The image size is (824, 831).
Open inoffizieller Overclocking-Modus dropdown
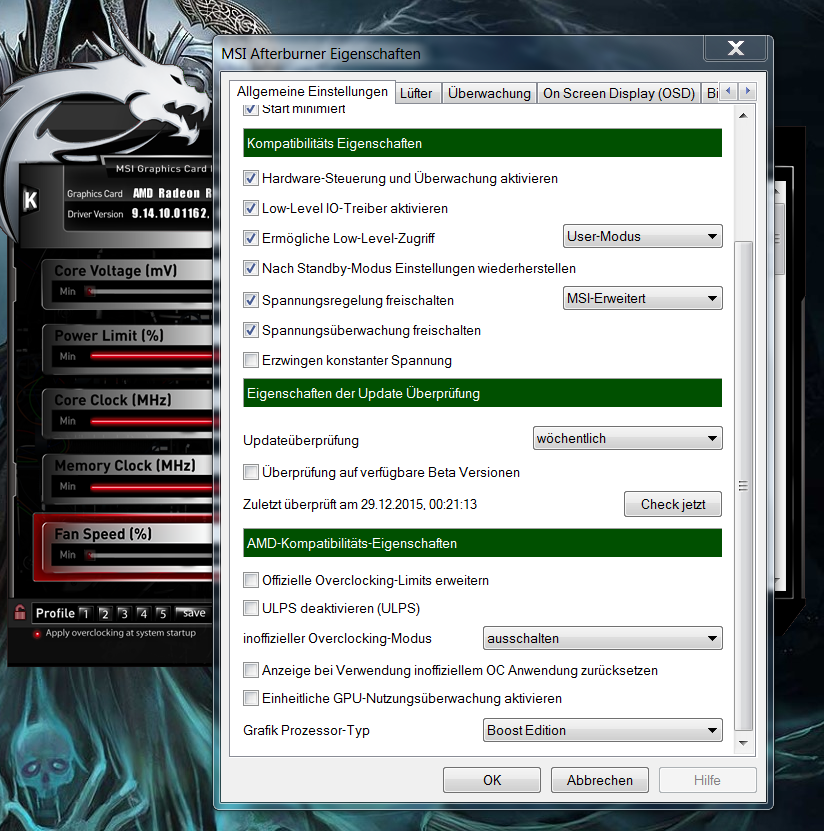[x=603, y=638]
